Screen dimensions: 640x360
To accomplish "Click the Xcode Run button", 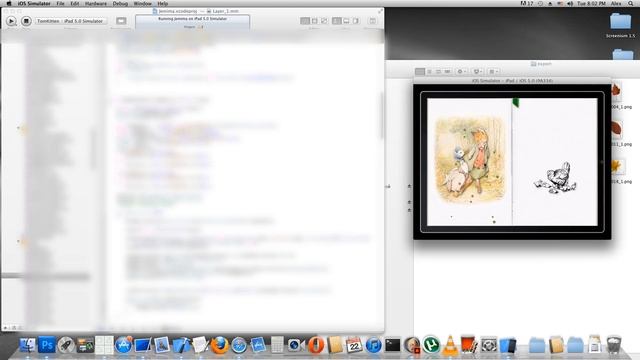I will point(11,21).
